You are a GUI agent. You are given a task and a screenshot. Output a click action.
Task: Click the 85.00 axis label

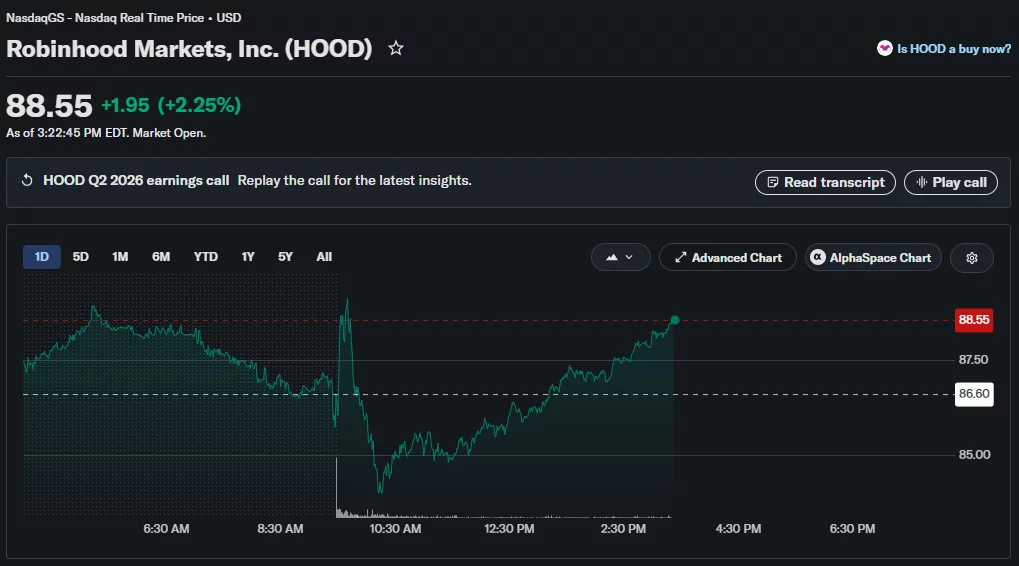pyautogui.click(x=974, y=454)
